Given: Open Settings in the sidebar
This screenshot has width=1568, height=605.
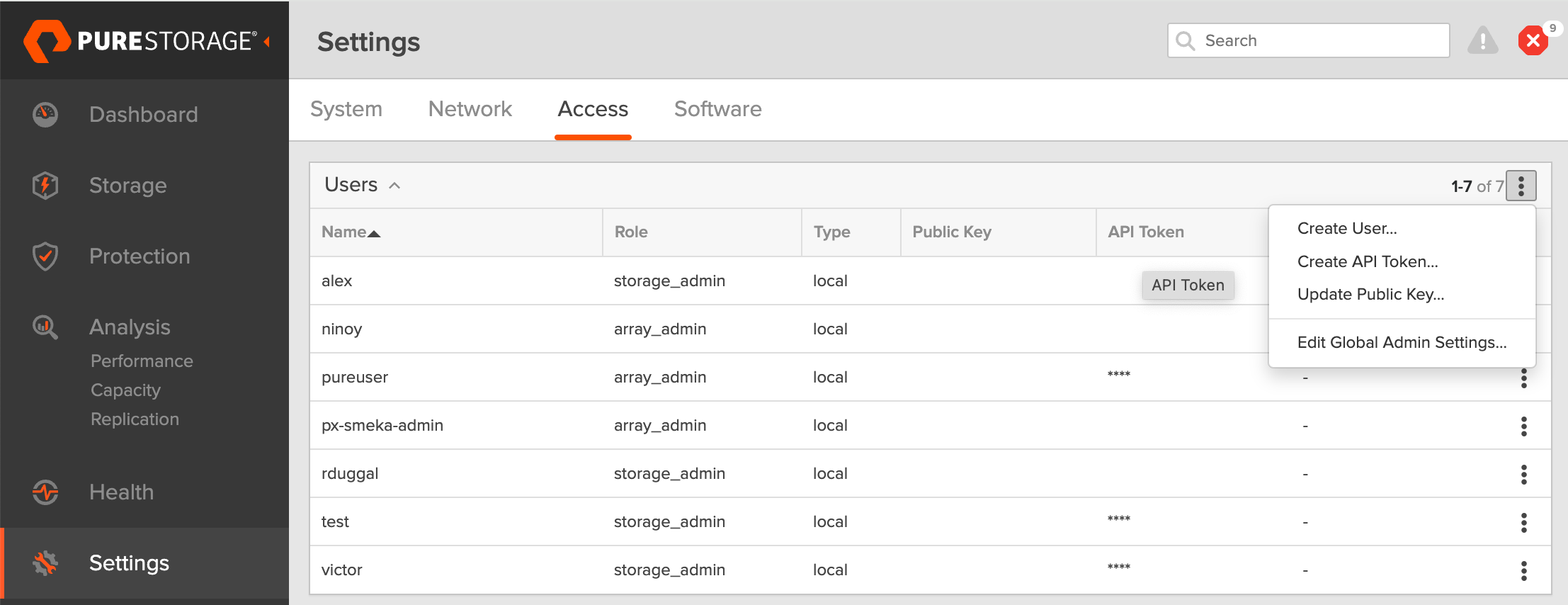Looking at the screenshot, I should coord(129,563).
